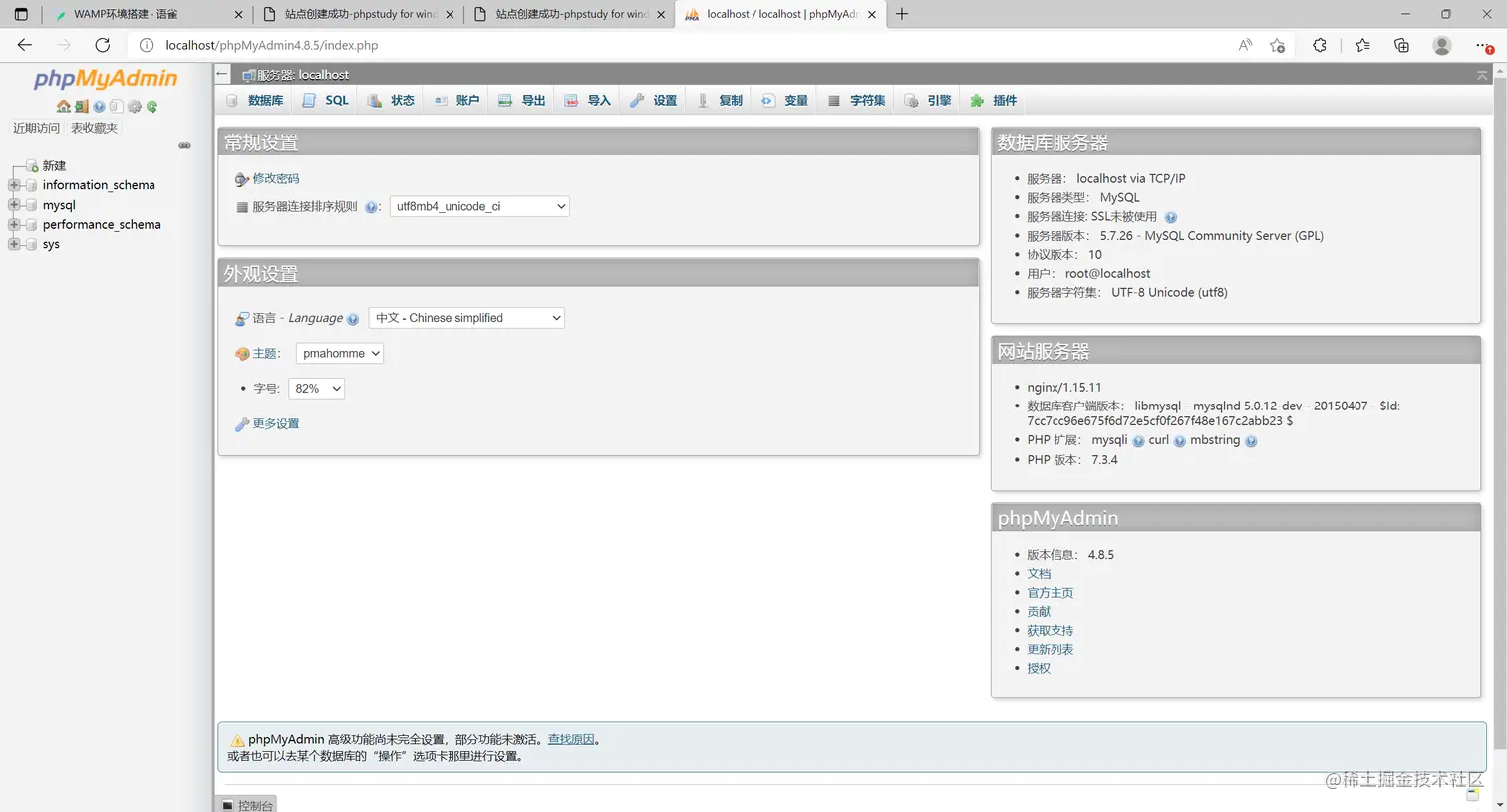Open phpMyAdmin documentation help icon in sidebar
Viewport: 1507px width, 812px height.
(99, 106)
